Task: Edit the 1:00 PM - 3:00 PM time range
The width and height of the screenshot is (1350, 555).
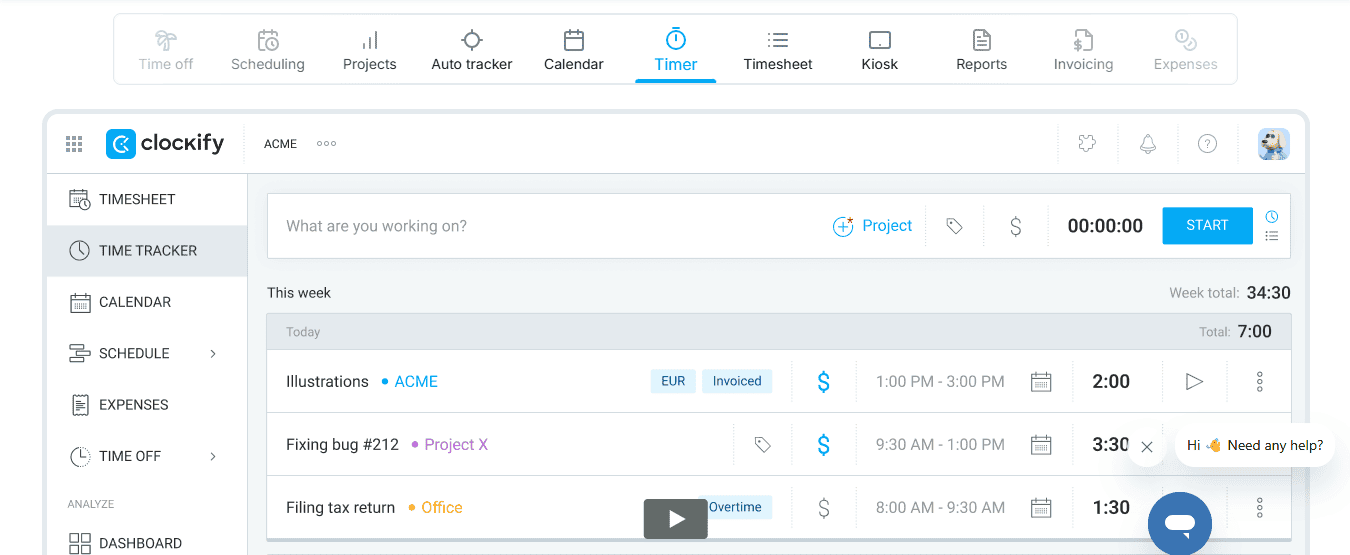Action: click(940, 381)
